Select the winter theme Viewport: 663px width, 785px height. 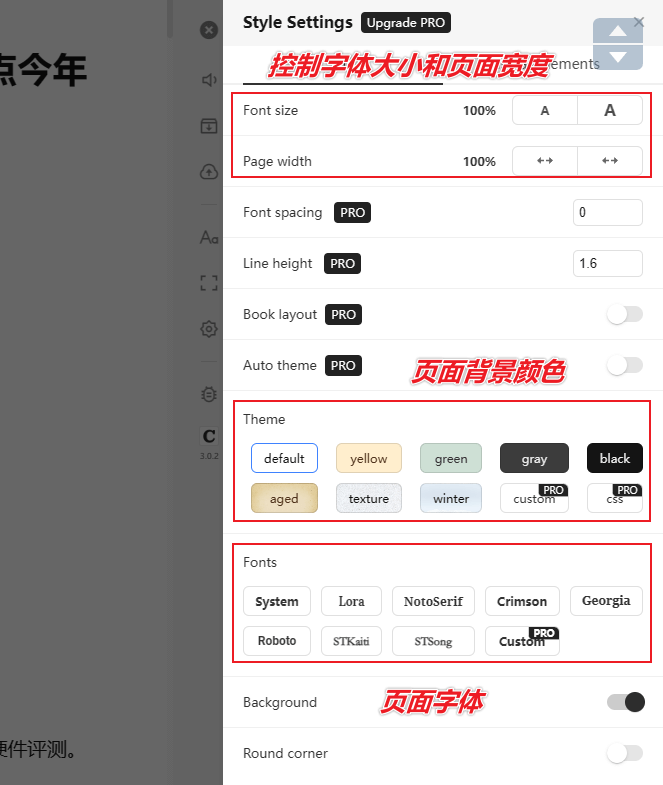coord(451,498)
